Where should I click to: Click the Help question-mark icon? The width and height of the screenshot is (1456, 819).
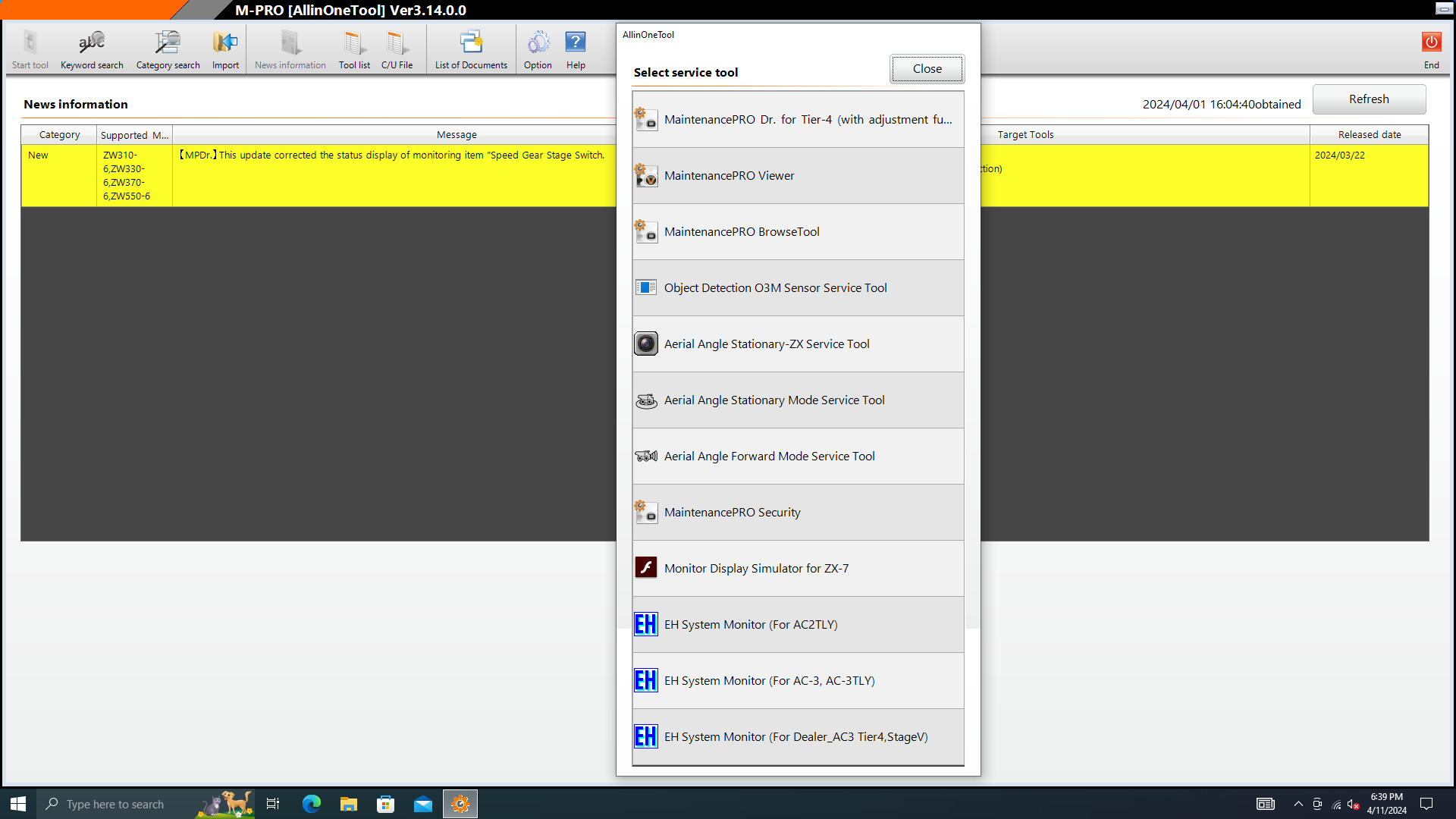tap(576, 50)
